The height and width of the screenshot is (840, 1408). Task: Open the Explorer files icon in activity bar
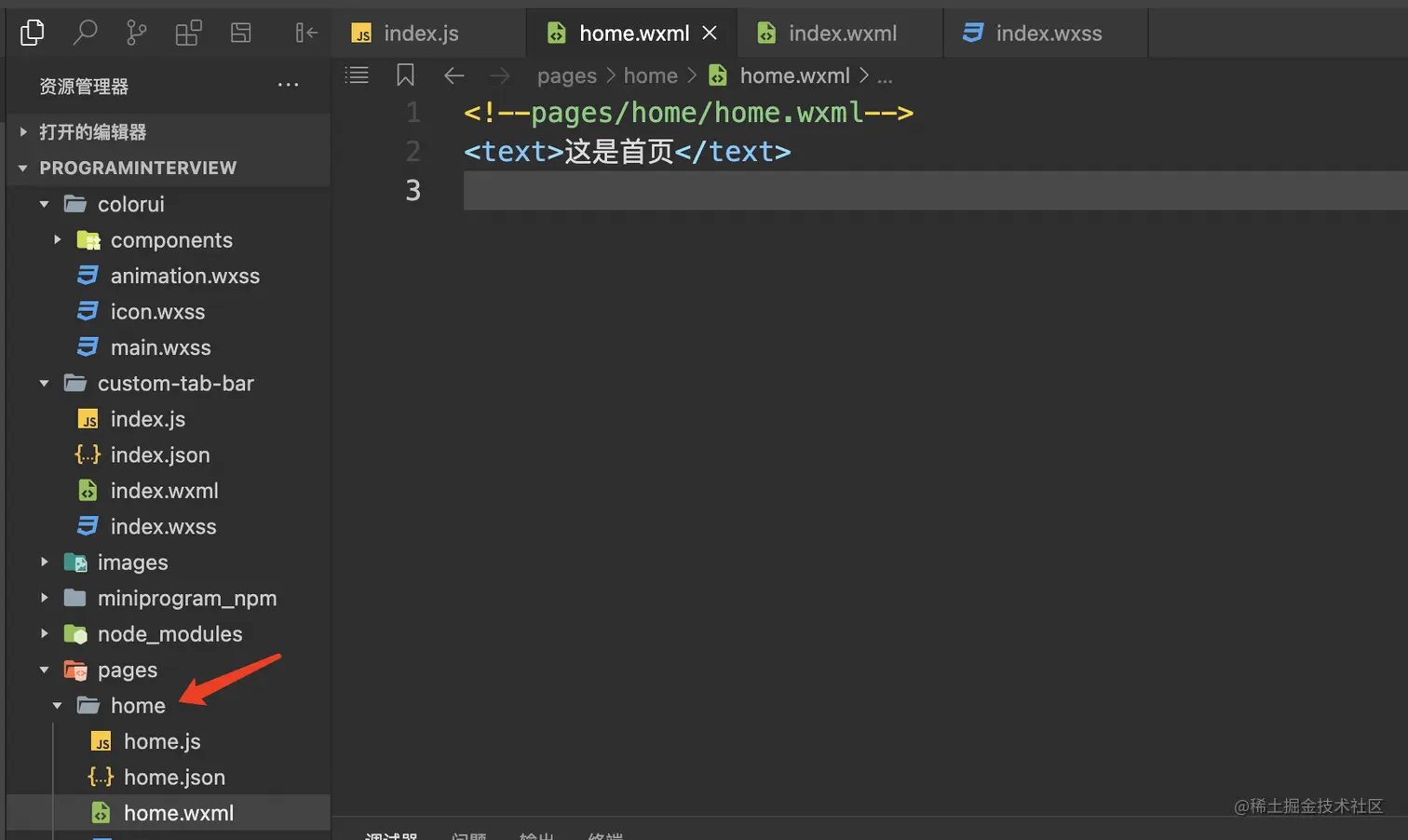pyautogui.click(x=32, y=33)
